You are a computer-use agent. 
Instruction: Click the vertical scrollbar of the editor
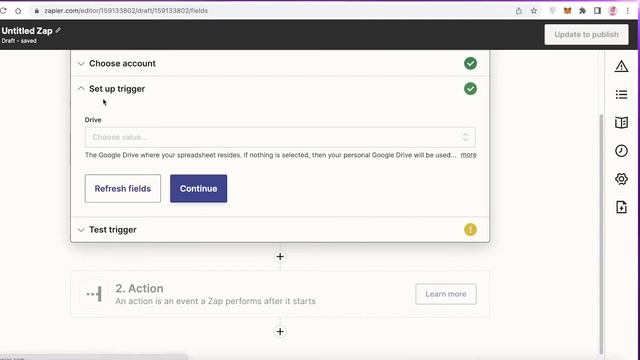601,234
